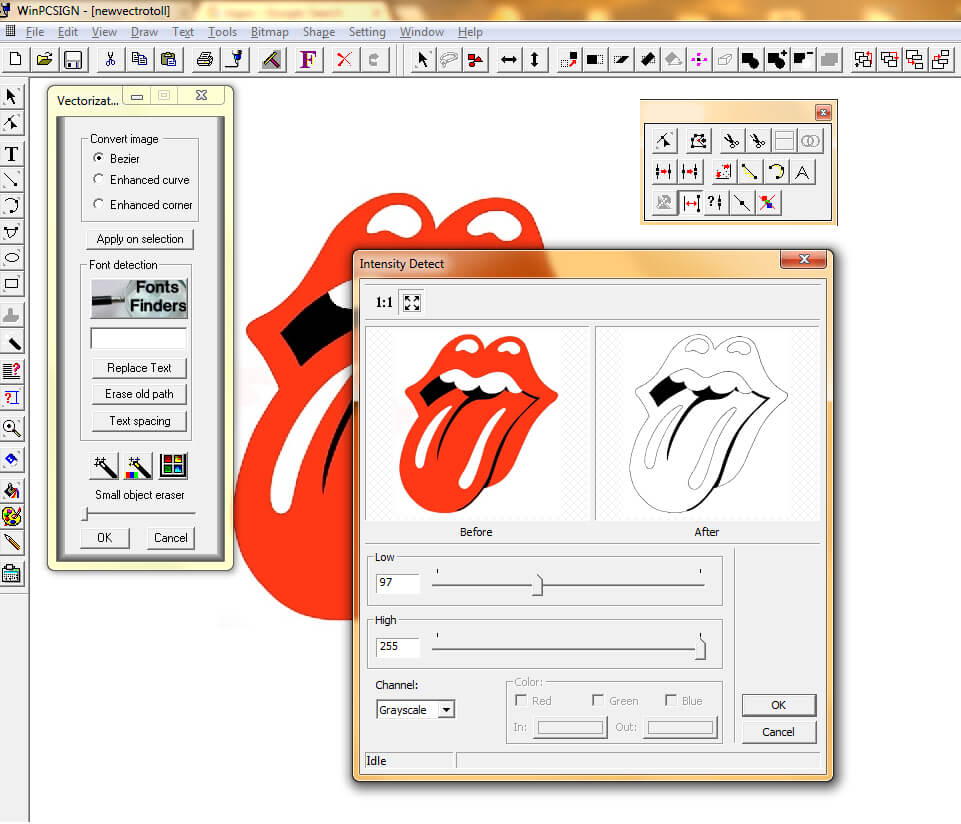Screen dimensions: 961x824
Task: Click the High value input field
Action: (x=397, y=646)
